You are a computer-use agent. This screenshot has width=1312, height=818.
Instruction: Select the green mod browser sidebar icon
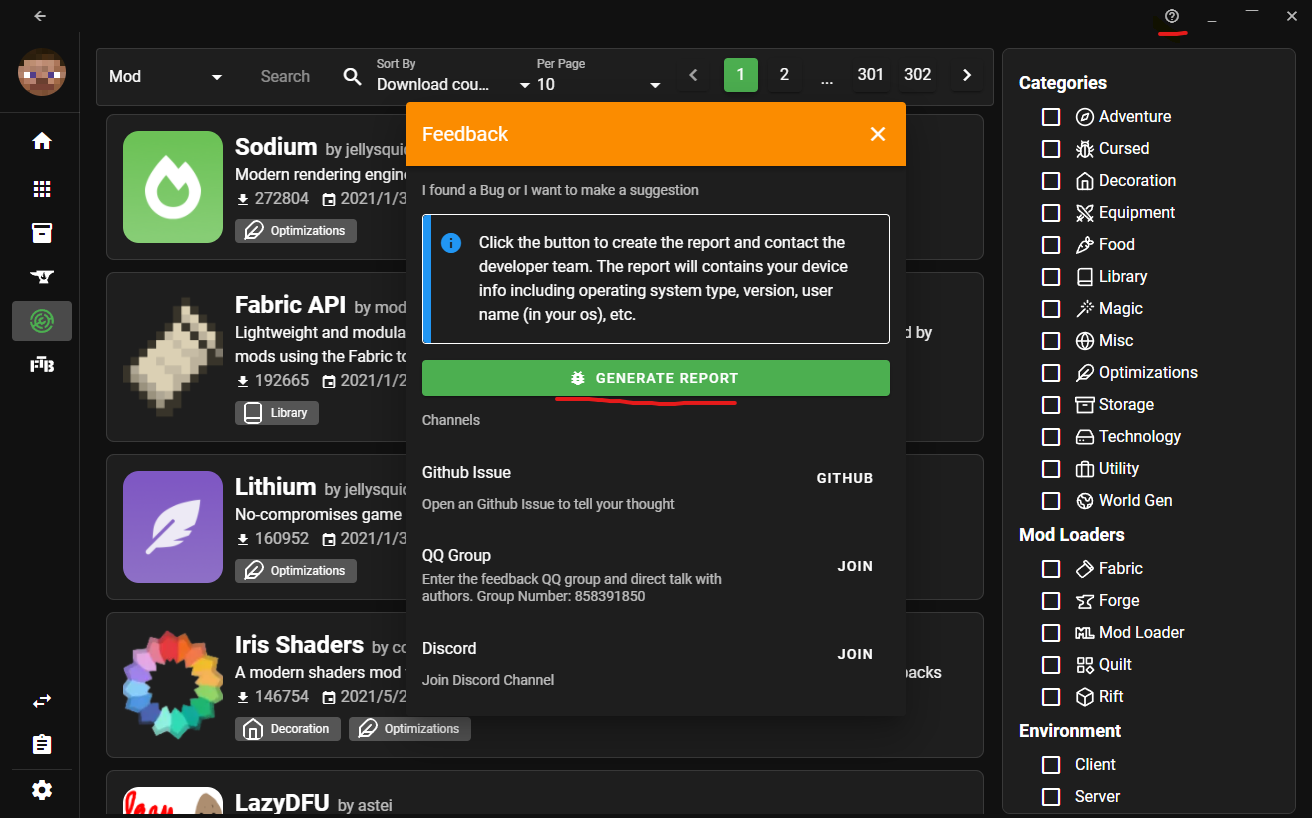pyautogui.click(x=41, y=321)
